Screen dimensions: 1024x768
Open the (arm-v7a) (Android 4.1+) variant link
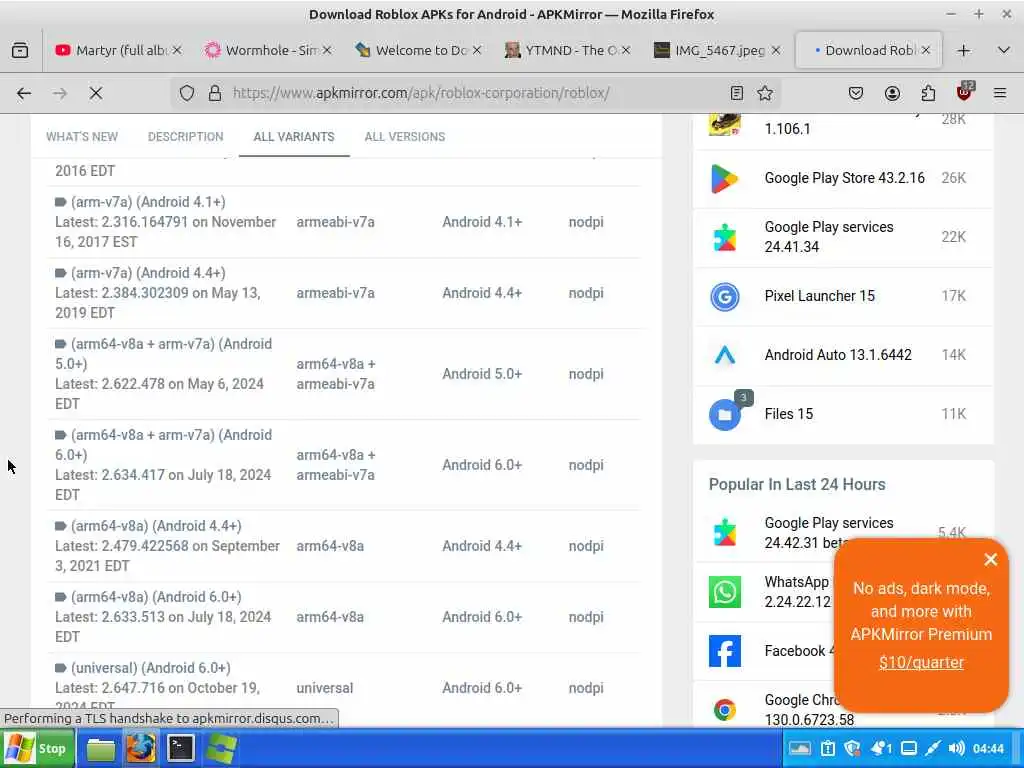(x=148, y=202)
